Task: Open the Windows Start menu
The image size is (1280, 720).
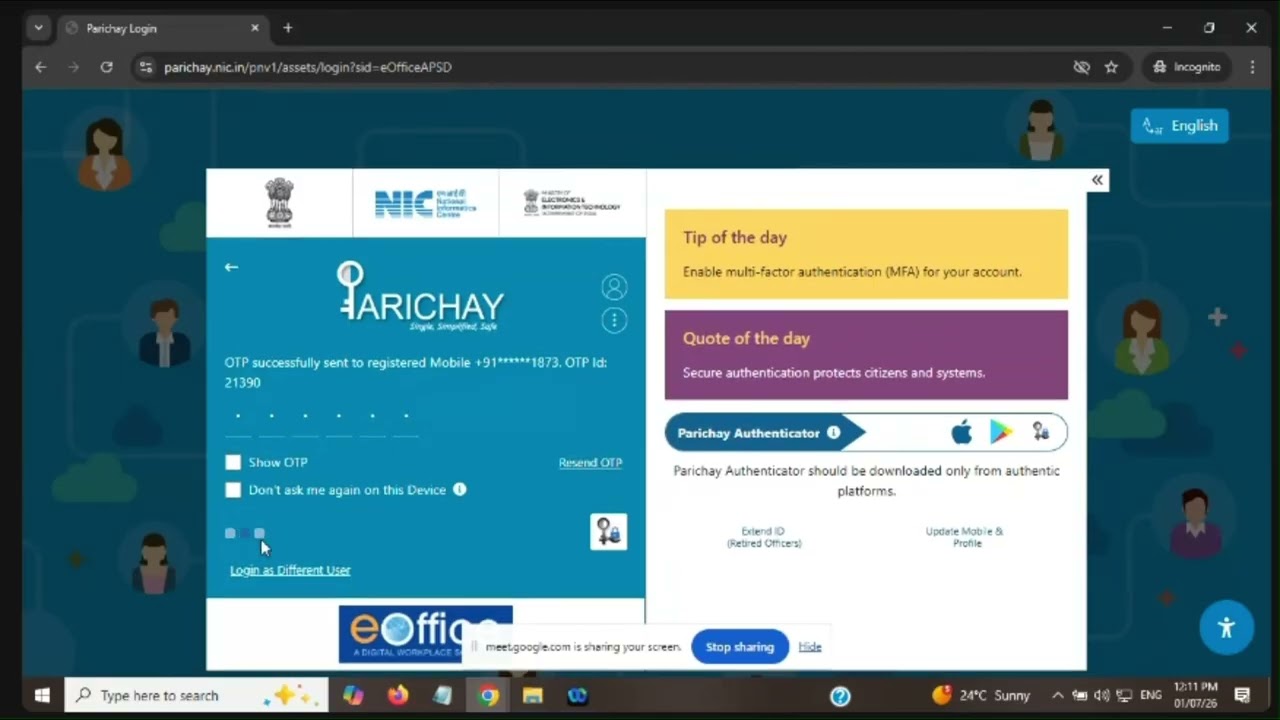Action: pos(42,695)
